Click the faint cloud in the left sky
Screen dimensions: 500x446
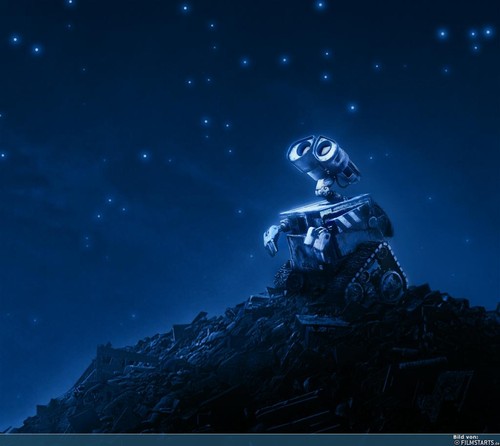50,187
